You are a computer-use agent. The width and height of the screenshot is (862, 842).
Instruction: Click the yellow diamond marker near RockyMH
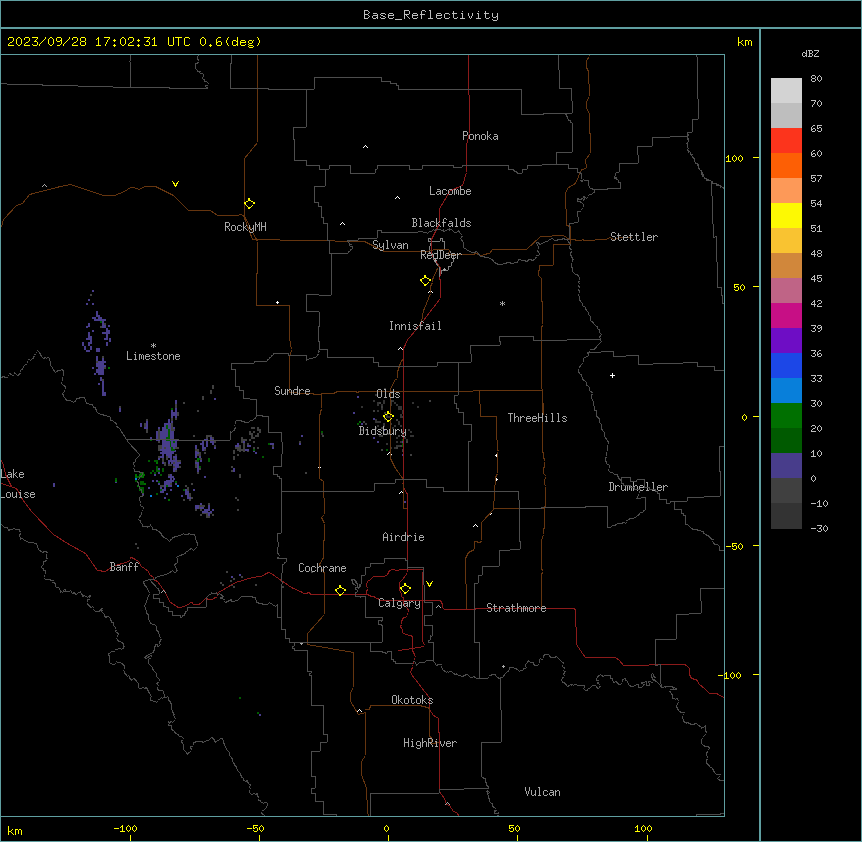pos(250,204)
